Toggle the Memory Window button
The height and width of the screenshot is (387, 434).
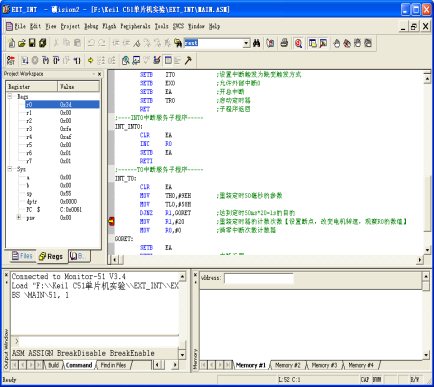(x=168, y=60)
